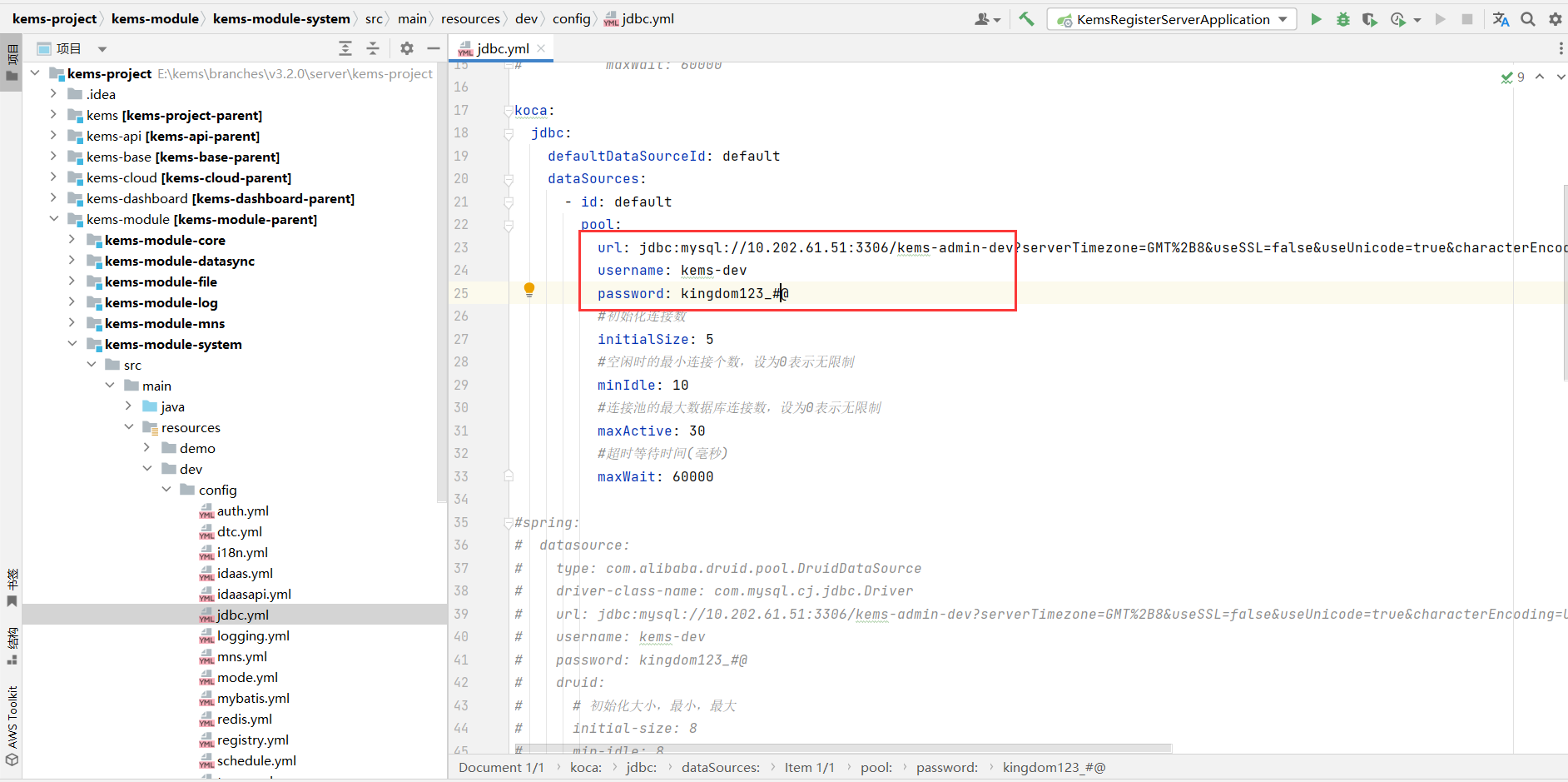Expand kems-module-core node

tap(72, 240)
